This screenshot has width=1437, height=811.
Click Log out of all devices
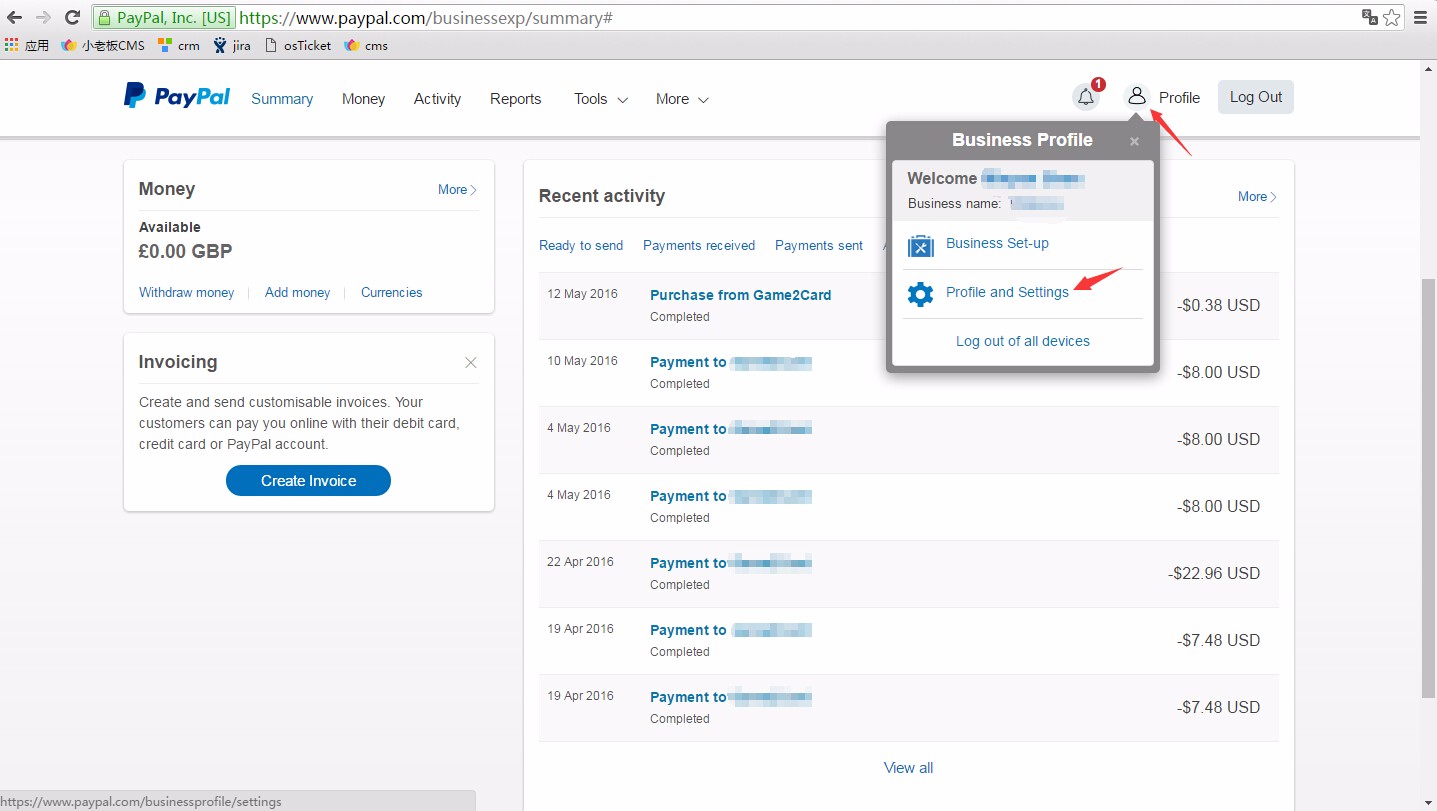click(1023, 341)
